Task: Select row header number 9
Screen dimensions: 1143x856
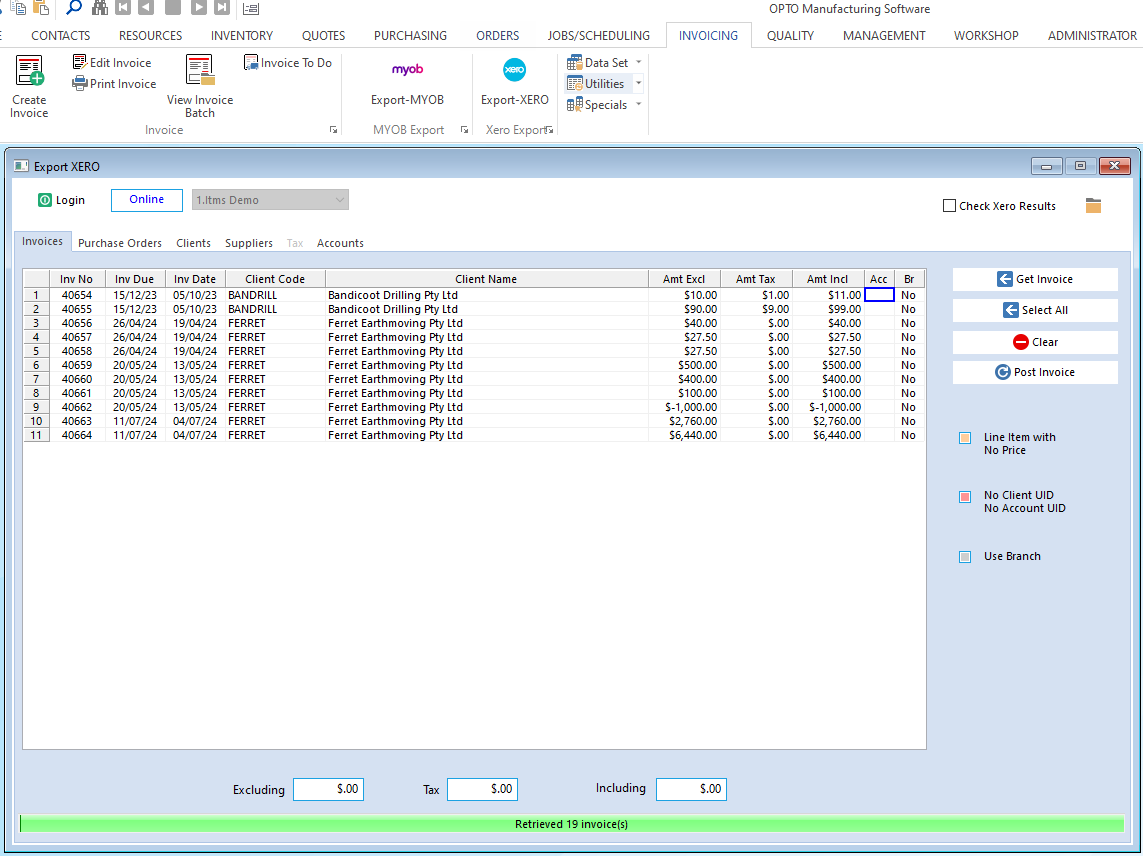Action: (x=36, y=407)
